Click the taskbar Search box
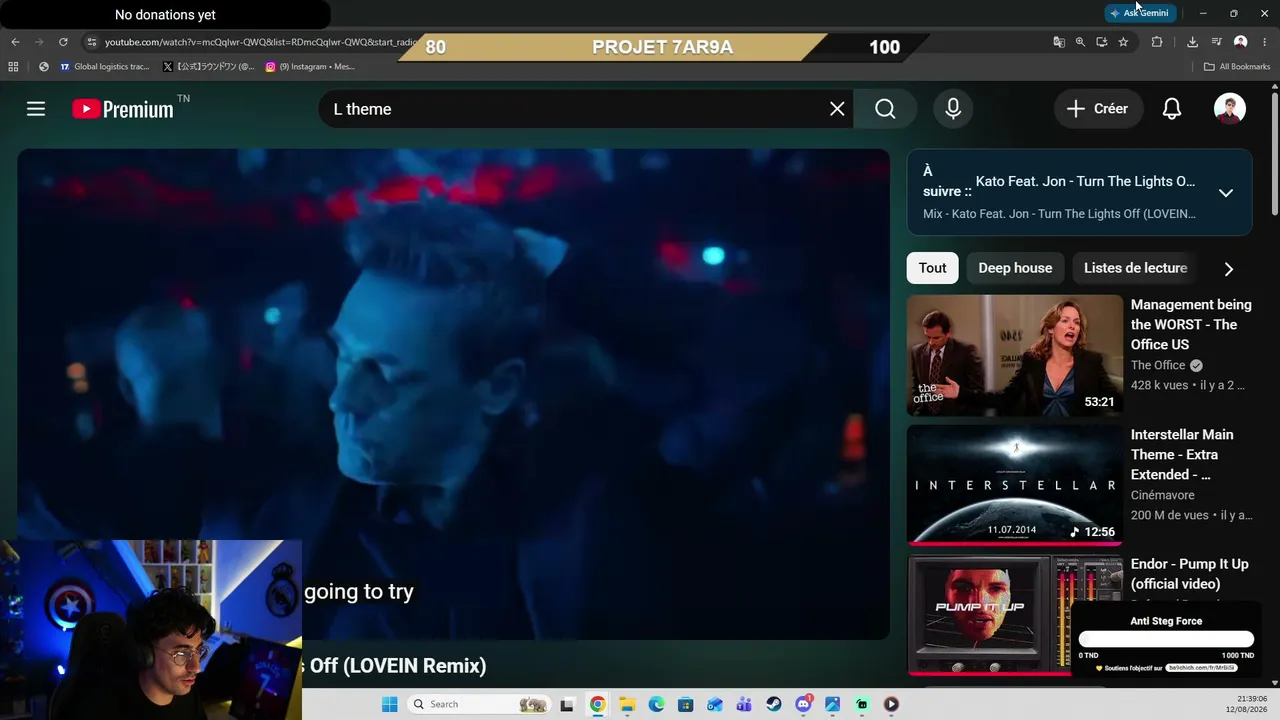 (479, 704)
